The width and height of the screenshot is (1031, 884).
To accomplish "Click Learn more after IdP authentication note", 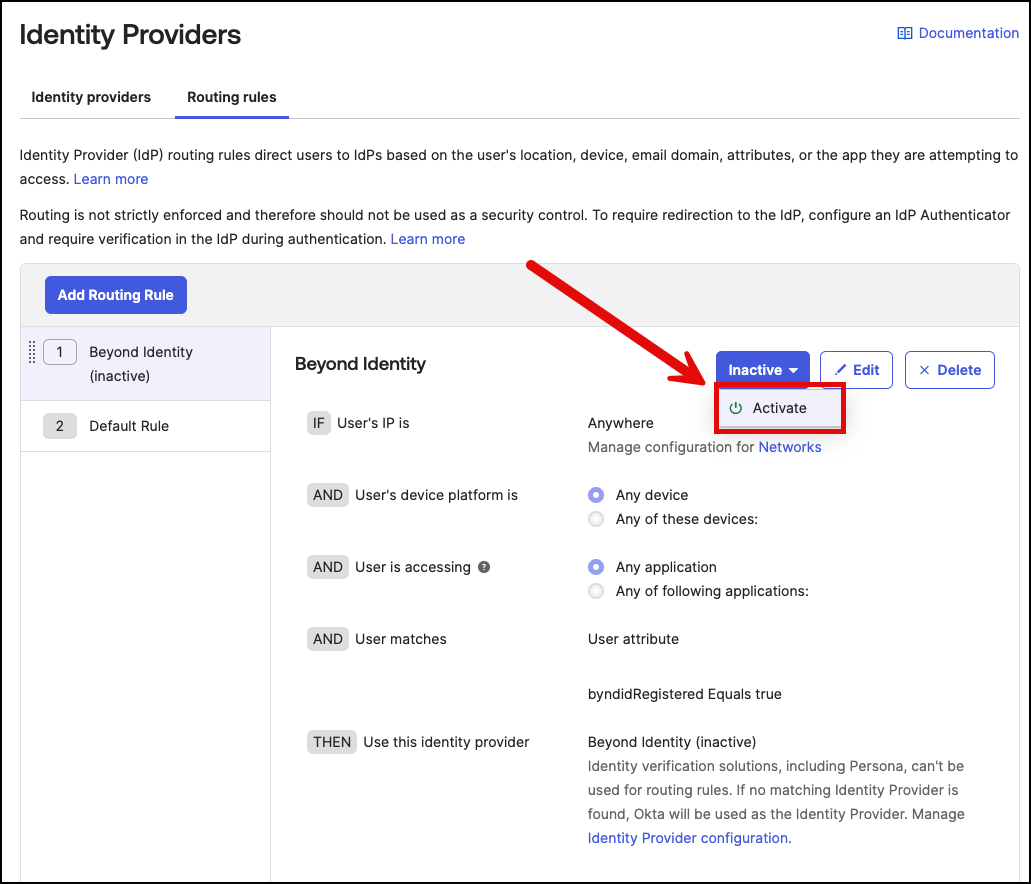I will (427, 239).
